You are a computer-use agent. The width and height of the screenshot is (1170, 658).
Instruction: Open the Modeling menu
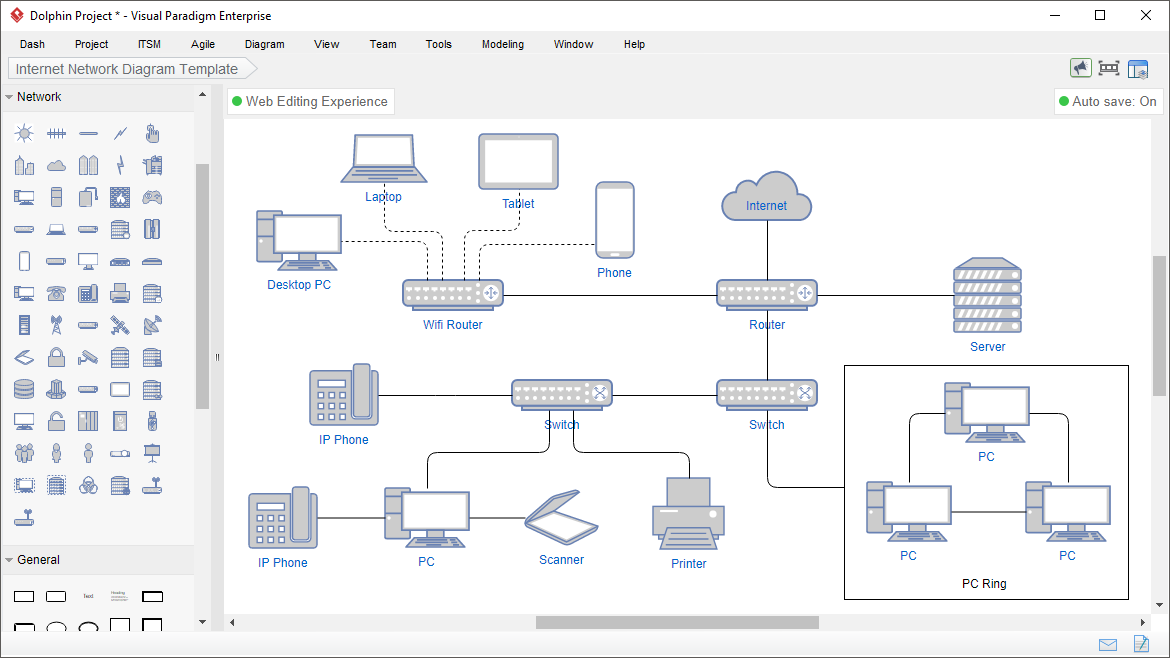[x=502, y=44]
